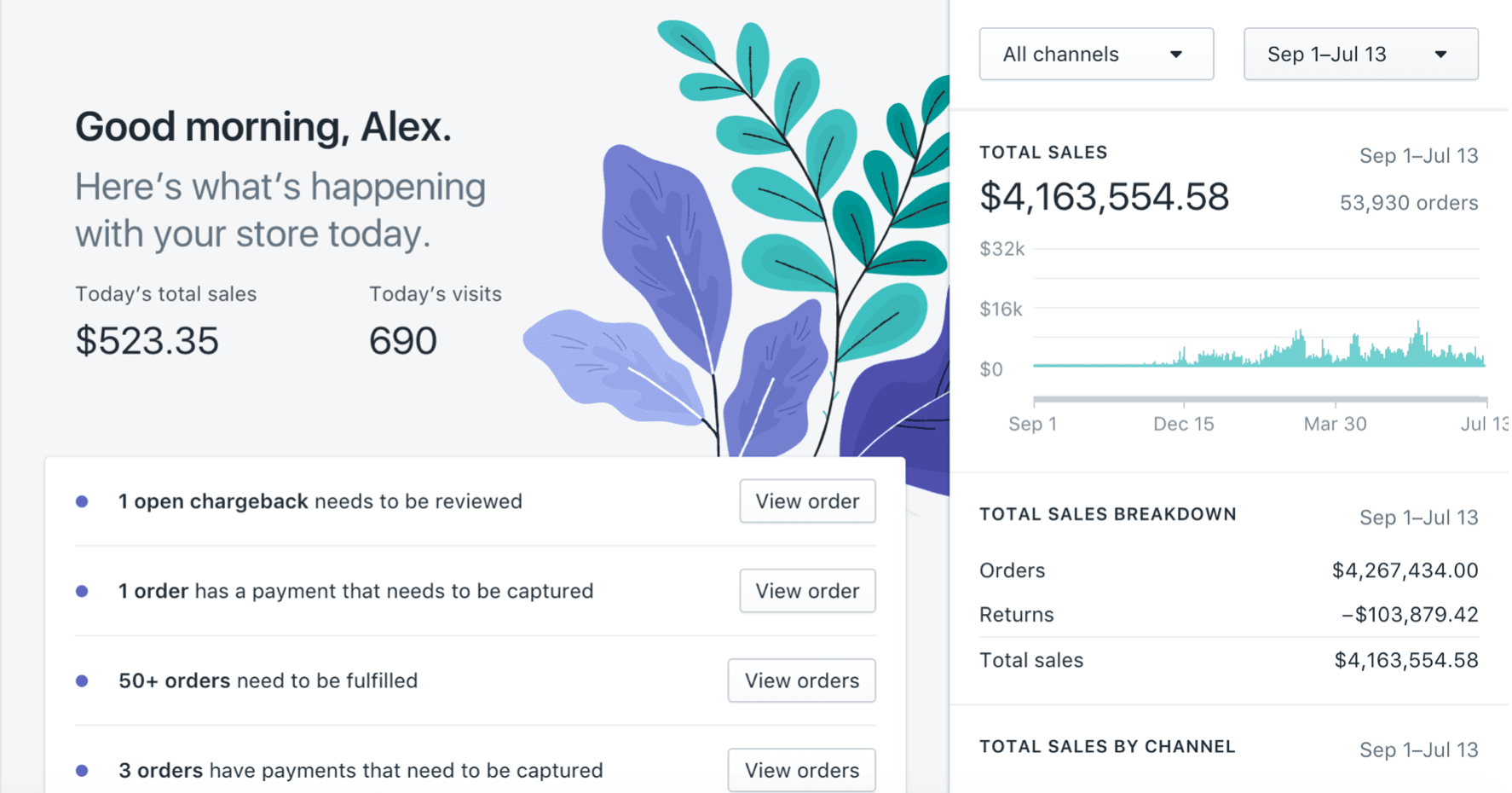
Task: View order for the open chargeback
Action: tap(807, 501)
